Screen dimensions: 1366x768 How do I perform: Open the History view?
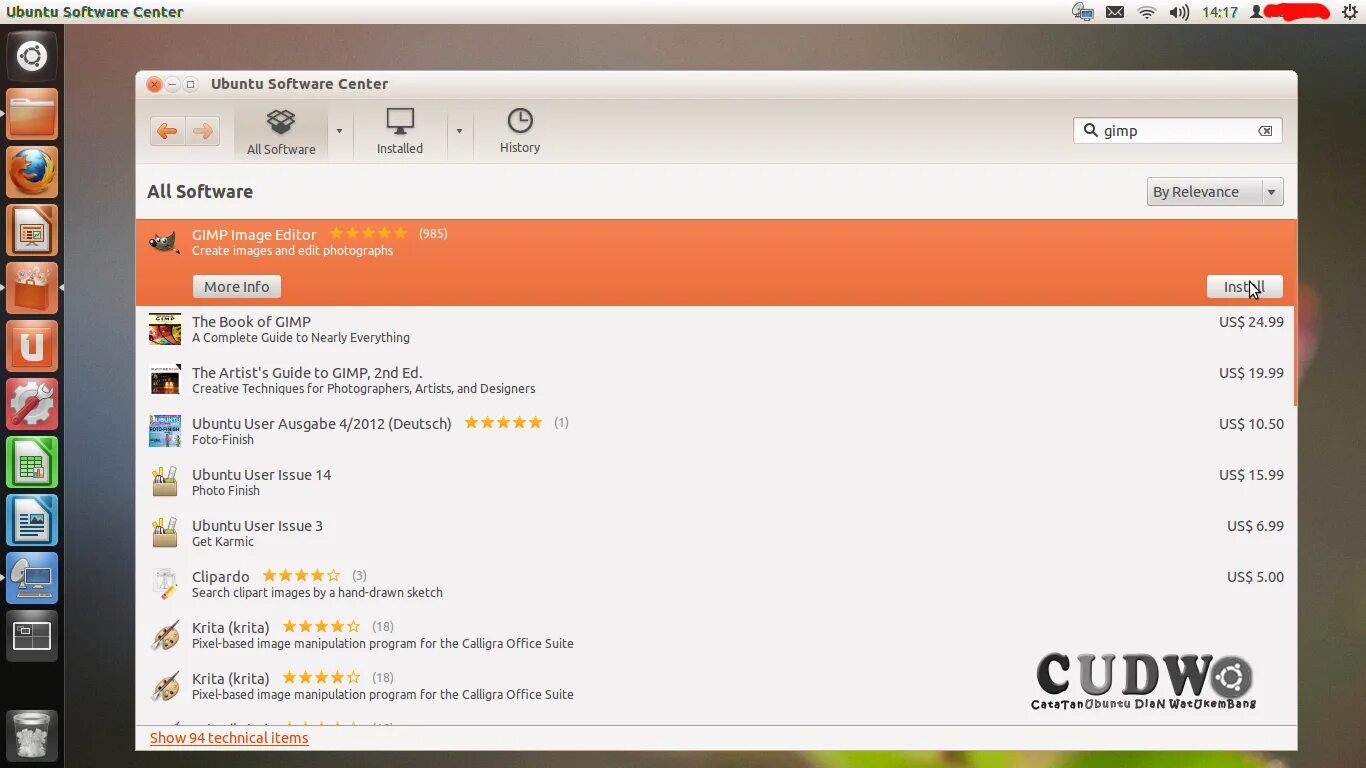[x=520, y=132]
